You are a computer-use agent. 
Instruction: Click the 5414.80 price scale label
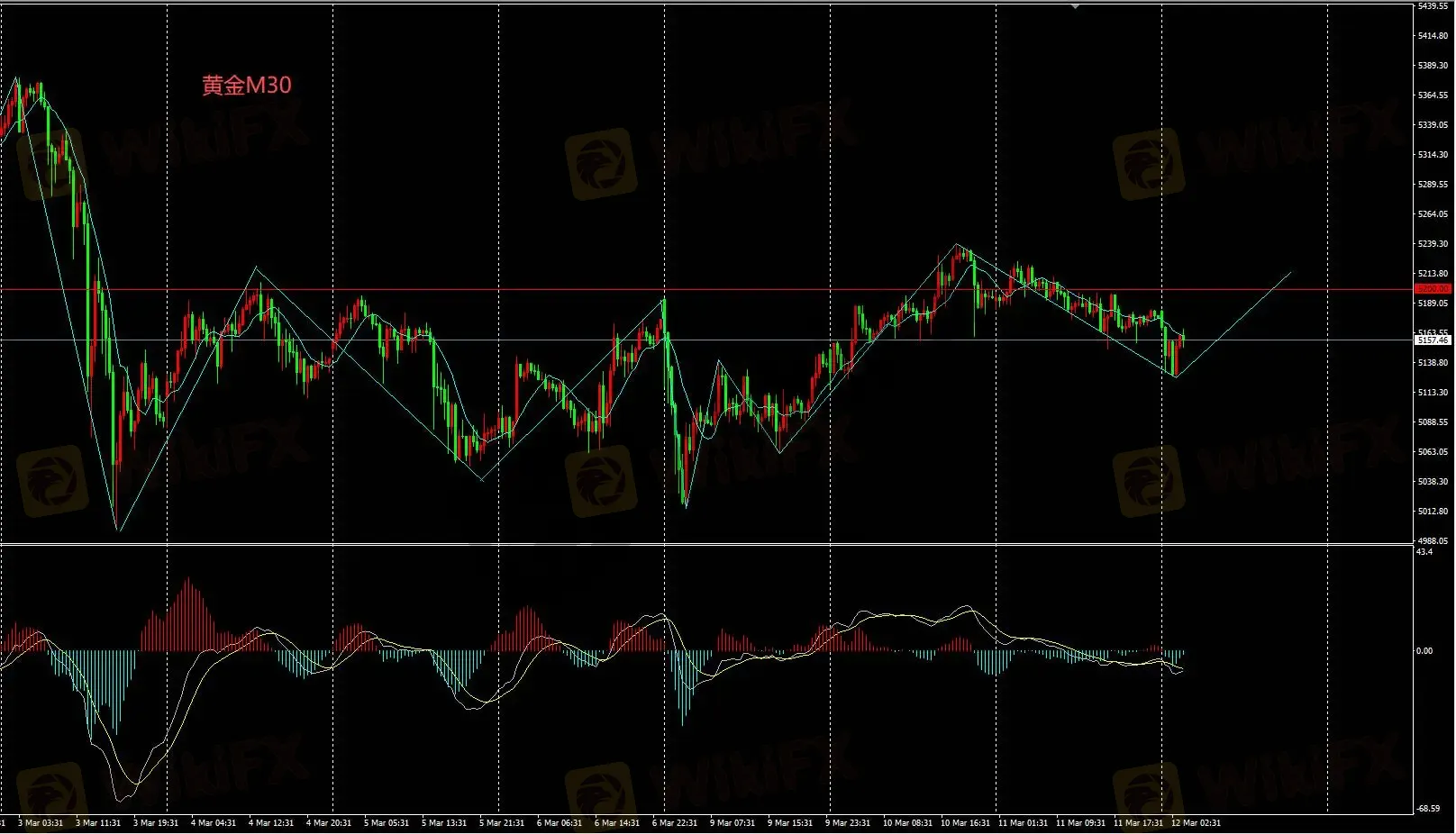[x=1433, y=36]
